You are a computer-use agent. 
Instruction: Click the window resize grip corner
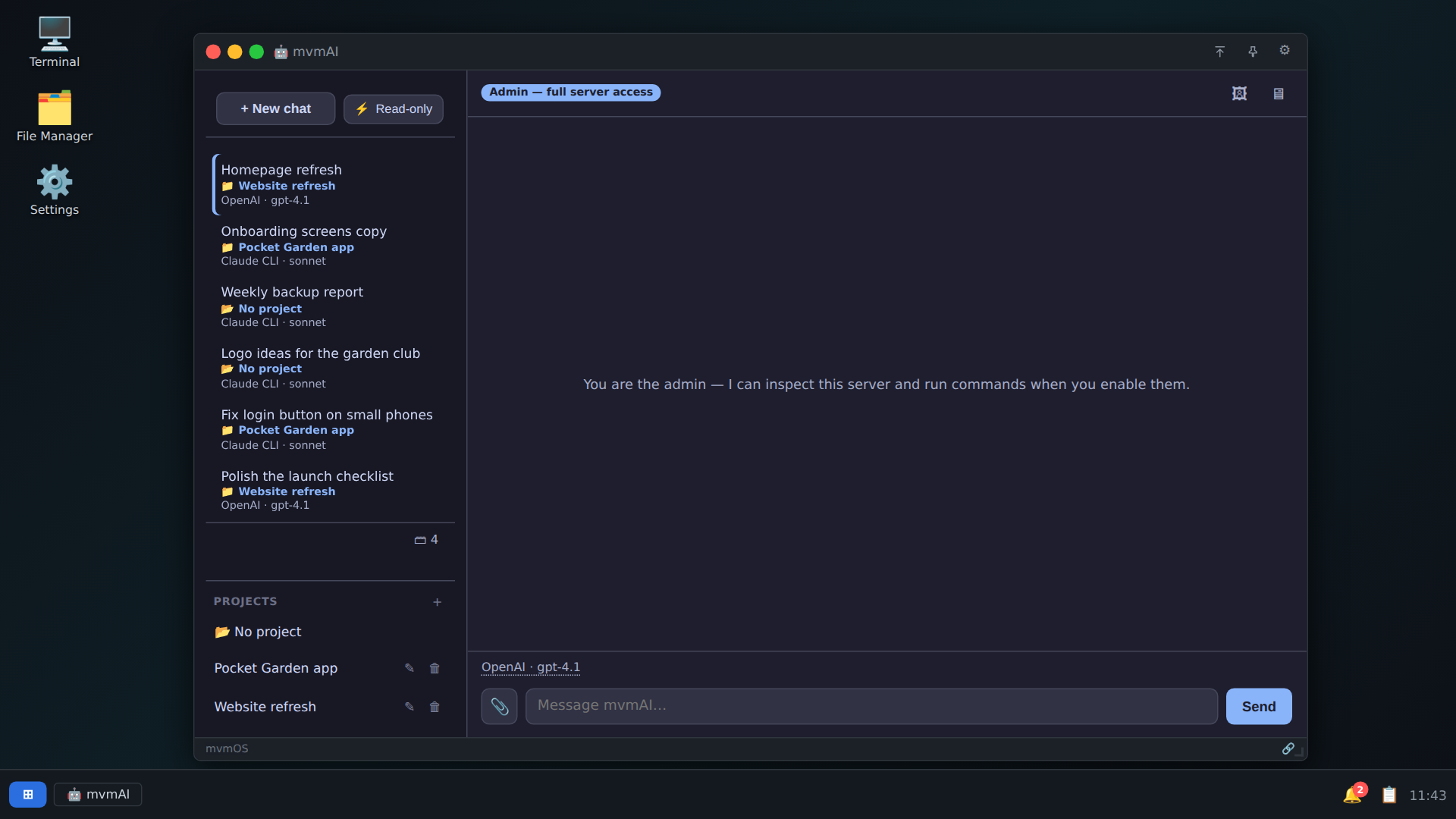(x=1299, y=752)
